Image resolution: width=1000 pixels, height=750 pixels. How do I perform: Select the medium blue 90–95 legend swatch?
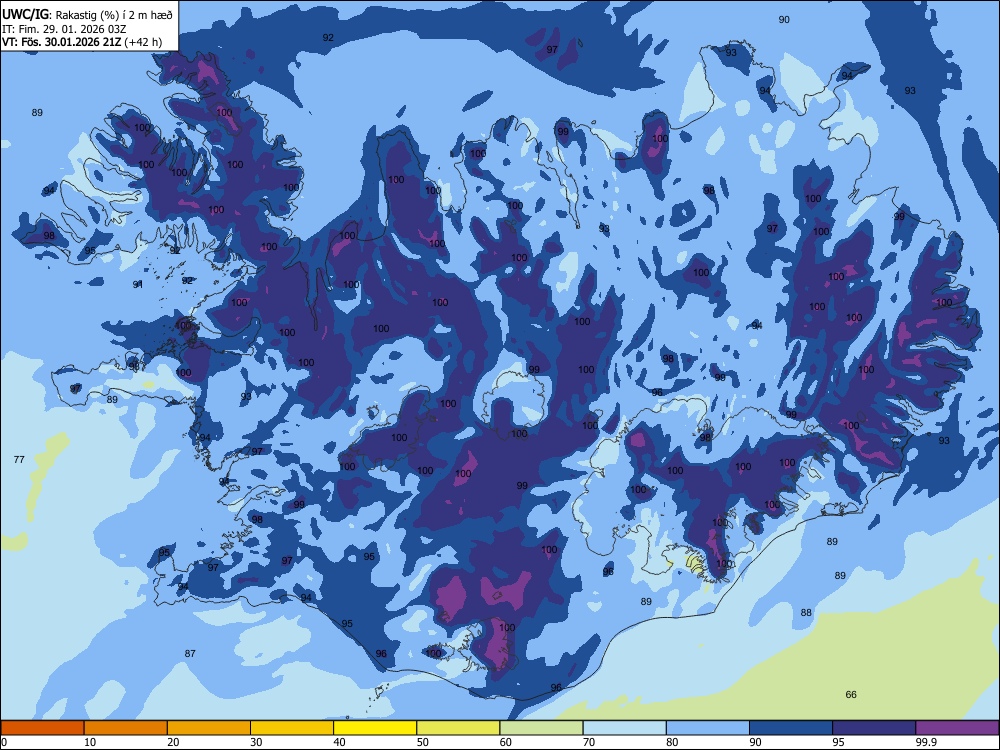click(791, 728)
